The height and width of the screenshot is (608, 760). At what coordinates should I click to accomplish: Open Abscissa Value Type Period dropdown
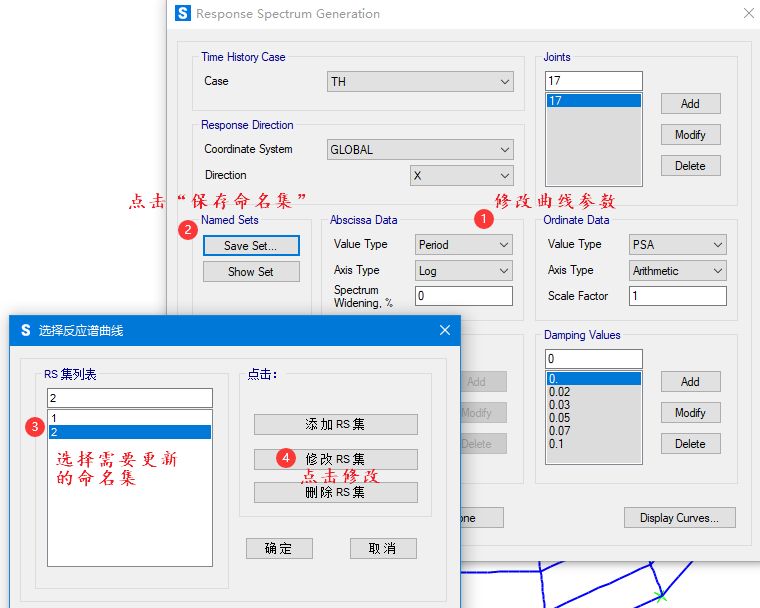coord(463,245)
